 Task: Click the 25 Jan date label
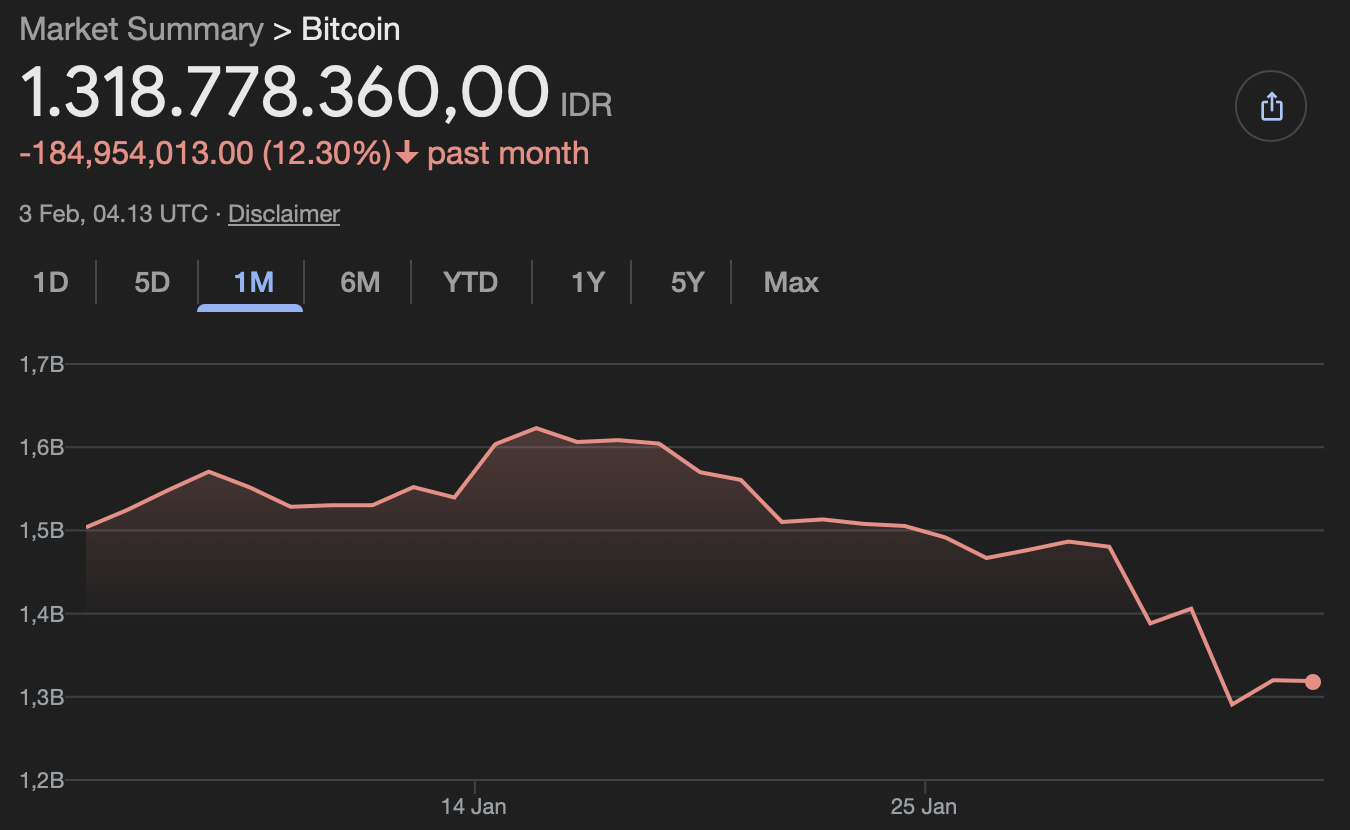pos(924,806)
